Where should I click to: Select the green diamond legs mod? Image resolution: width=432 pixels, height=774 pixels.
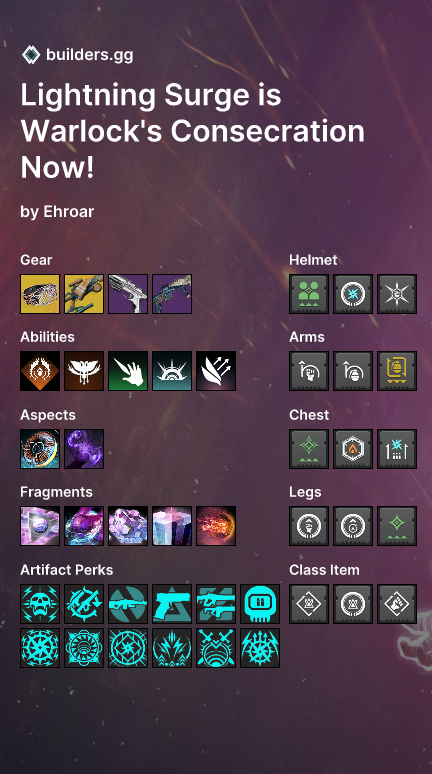(x=397, y=526)
